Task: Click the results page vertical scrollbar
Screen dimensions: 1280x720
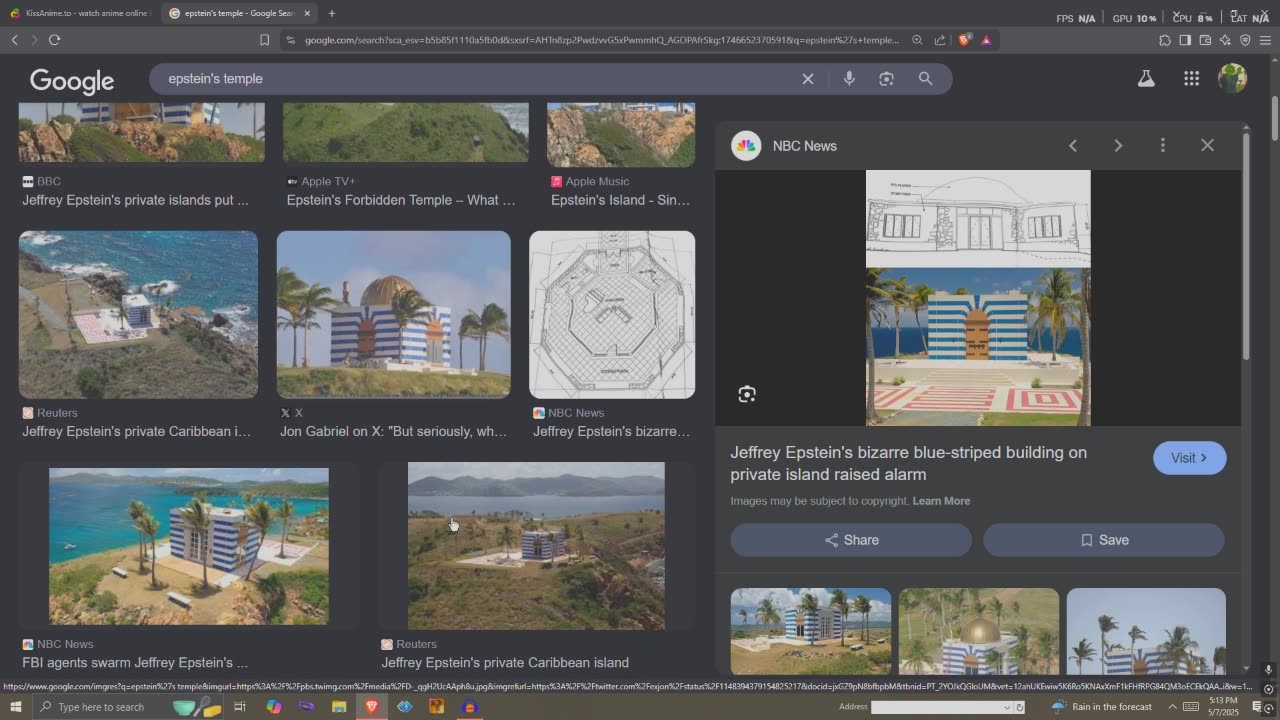Action: point(1274,117)
